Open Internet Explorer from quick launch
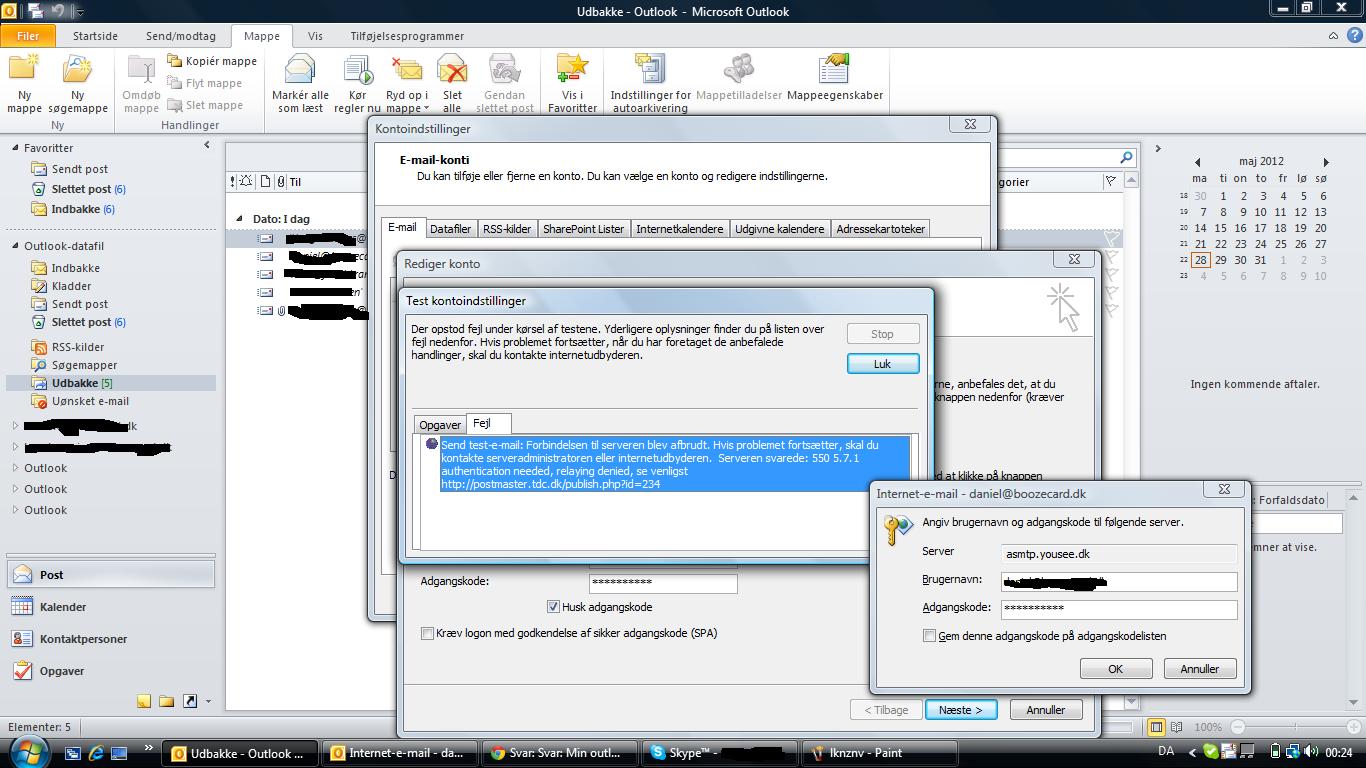Image resolution: width=1366 pixels, height=768 pixels. (x=96, y=753)
